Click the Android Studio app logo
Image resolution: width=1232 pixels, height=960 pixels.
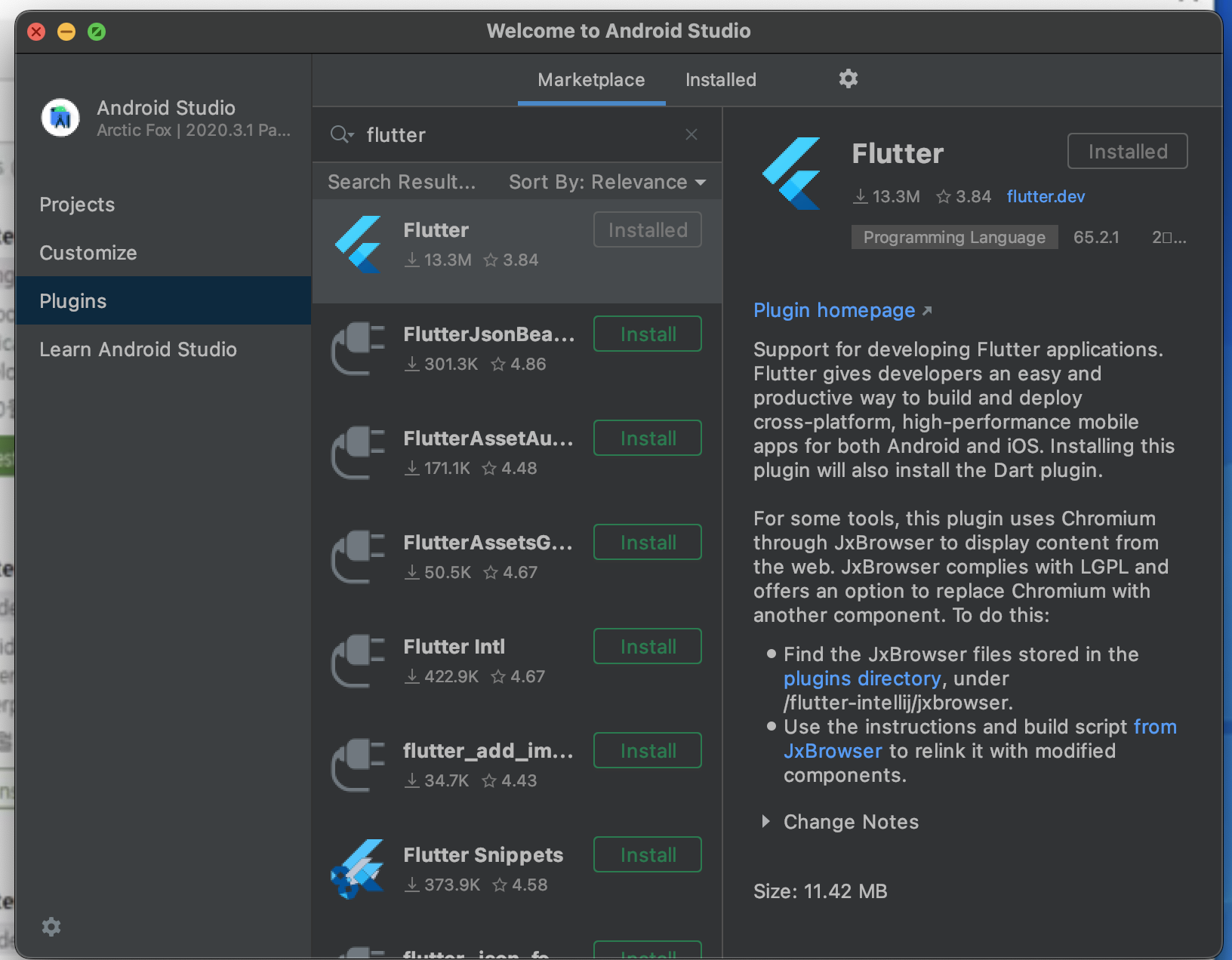point(60,118)
